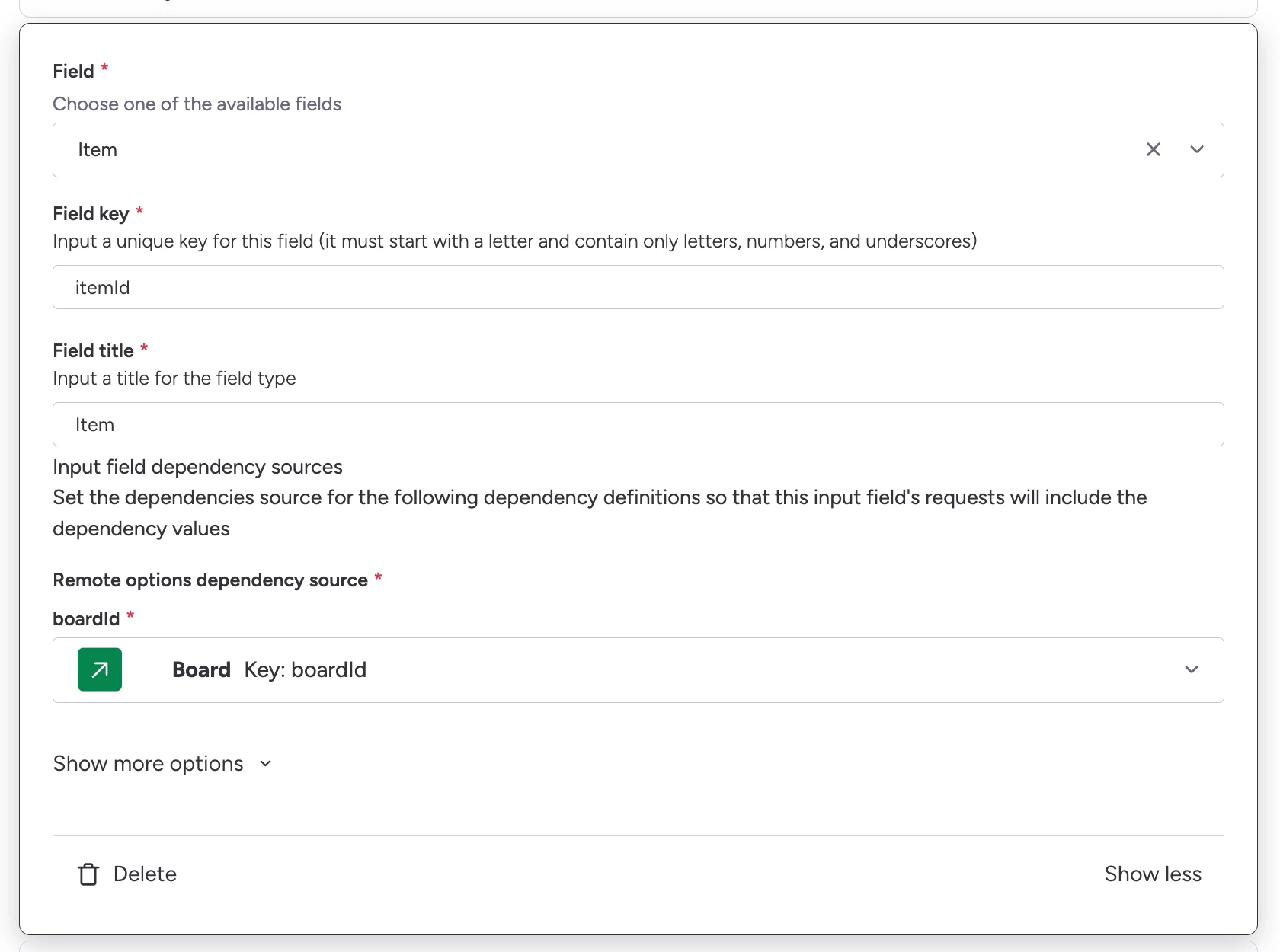Expand the Field dropdown chevron

click(1197, 150)
